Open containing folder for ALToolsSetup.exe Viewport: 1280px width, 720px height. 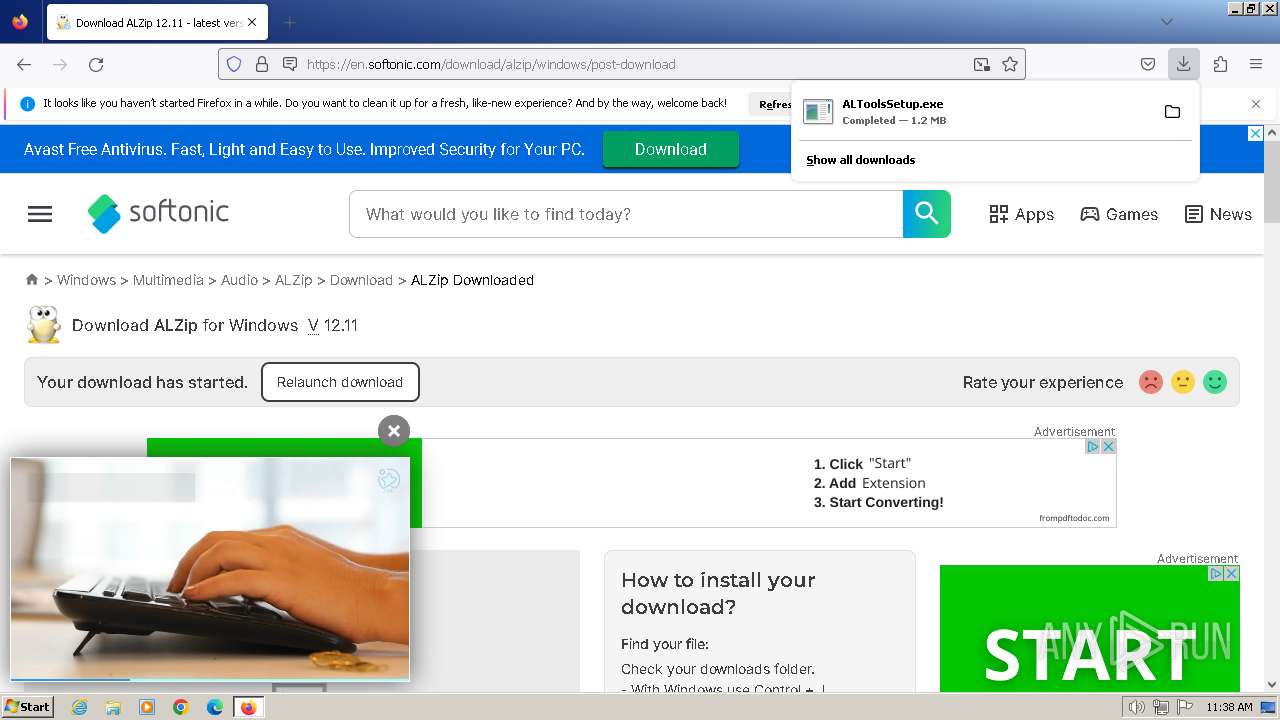(1172, 112)
